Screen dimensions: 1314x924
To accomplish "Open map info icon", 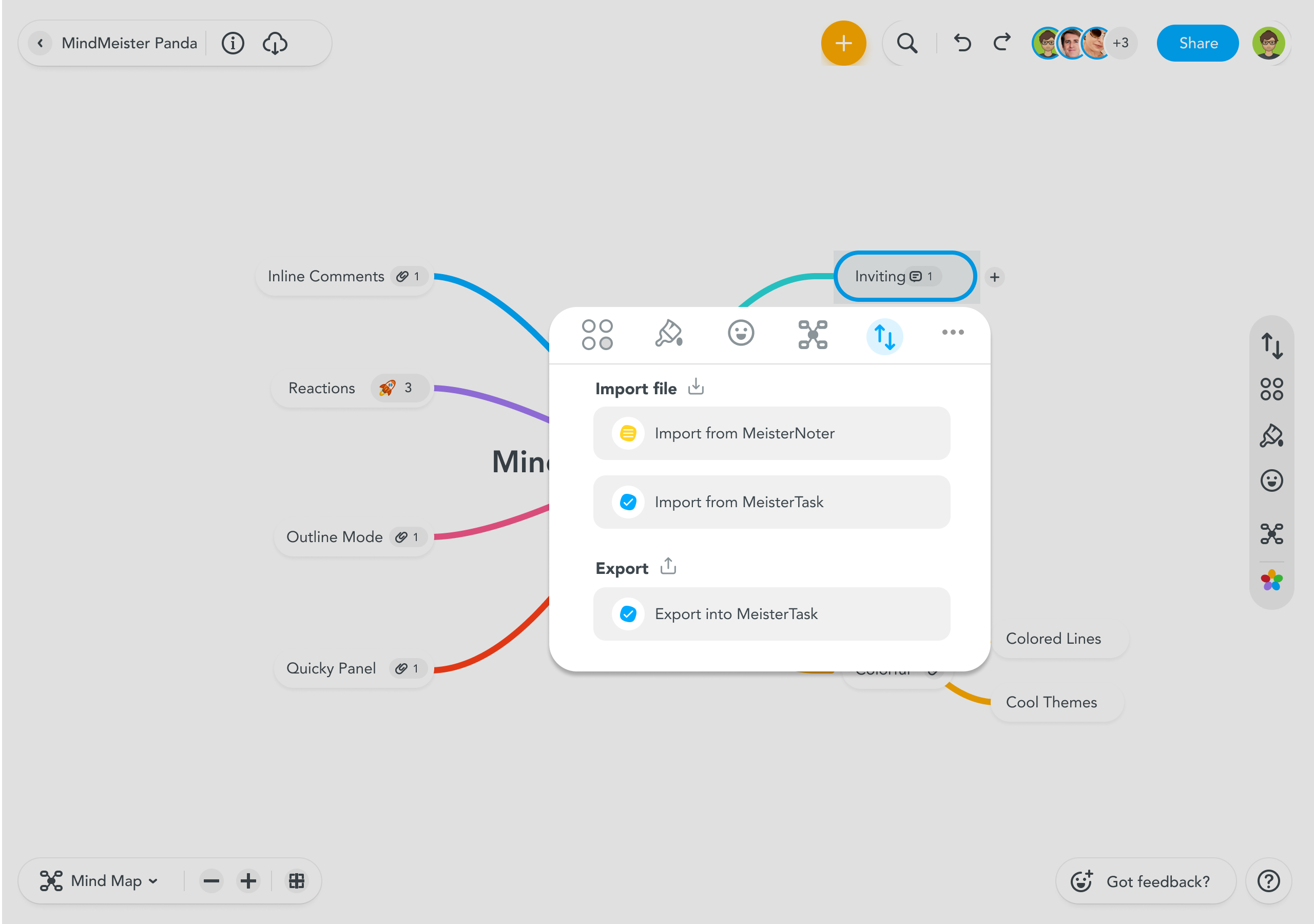I will tap(233, 44).
